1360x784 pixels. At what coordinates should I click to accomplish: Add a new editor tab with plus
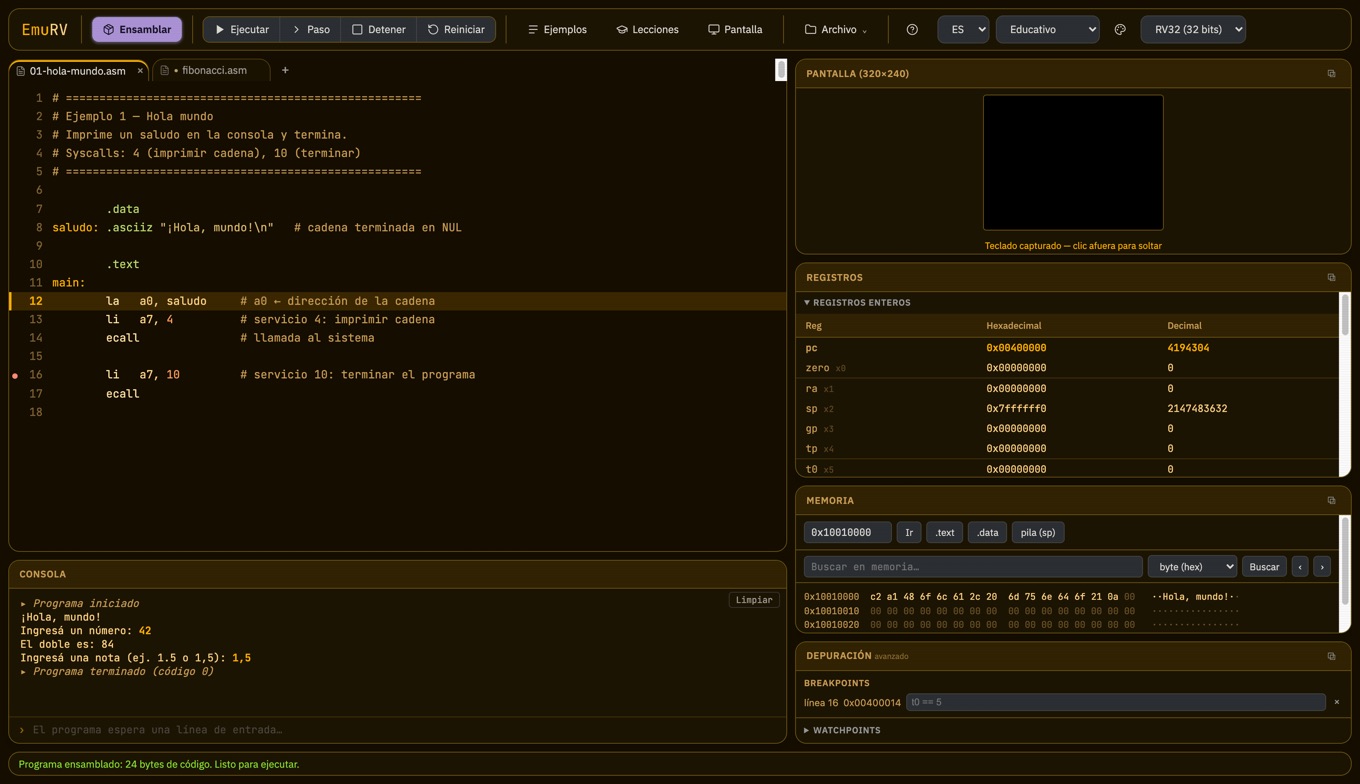tap(285, 71)
